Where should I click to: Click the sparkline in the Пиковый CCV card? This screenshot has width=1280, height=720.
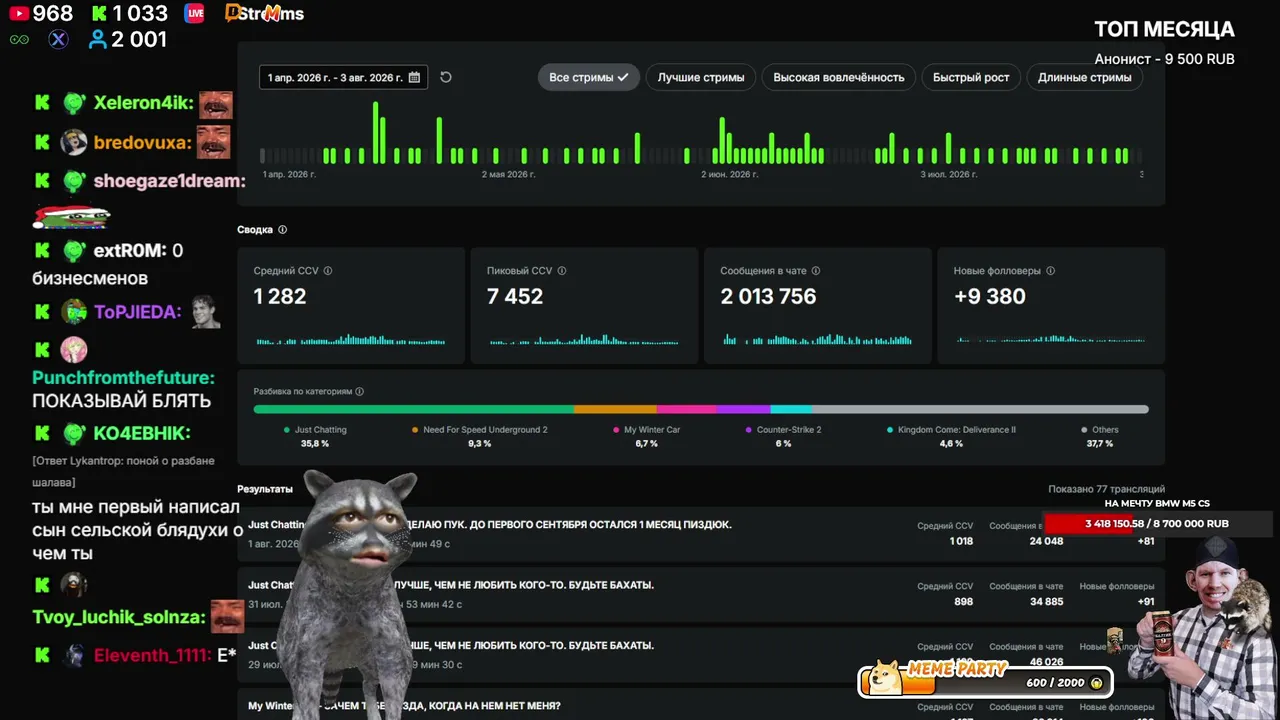(x=584, y=340)
